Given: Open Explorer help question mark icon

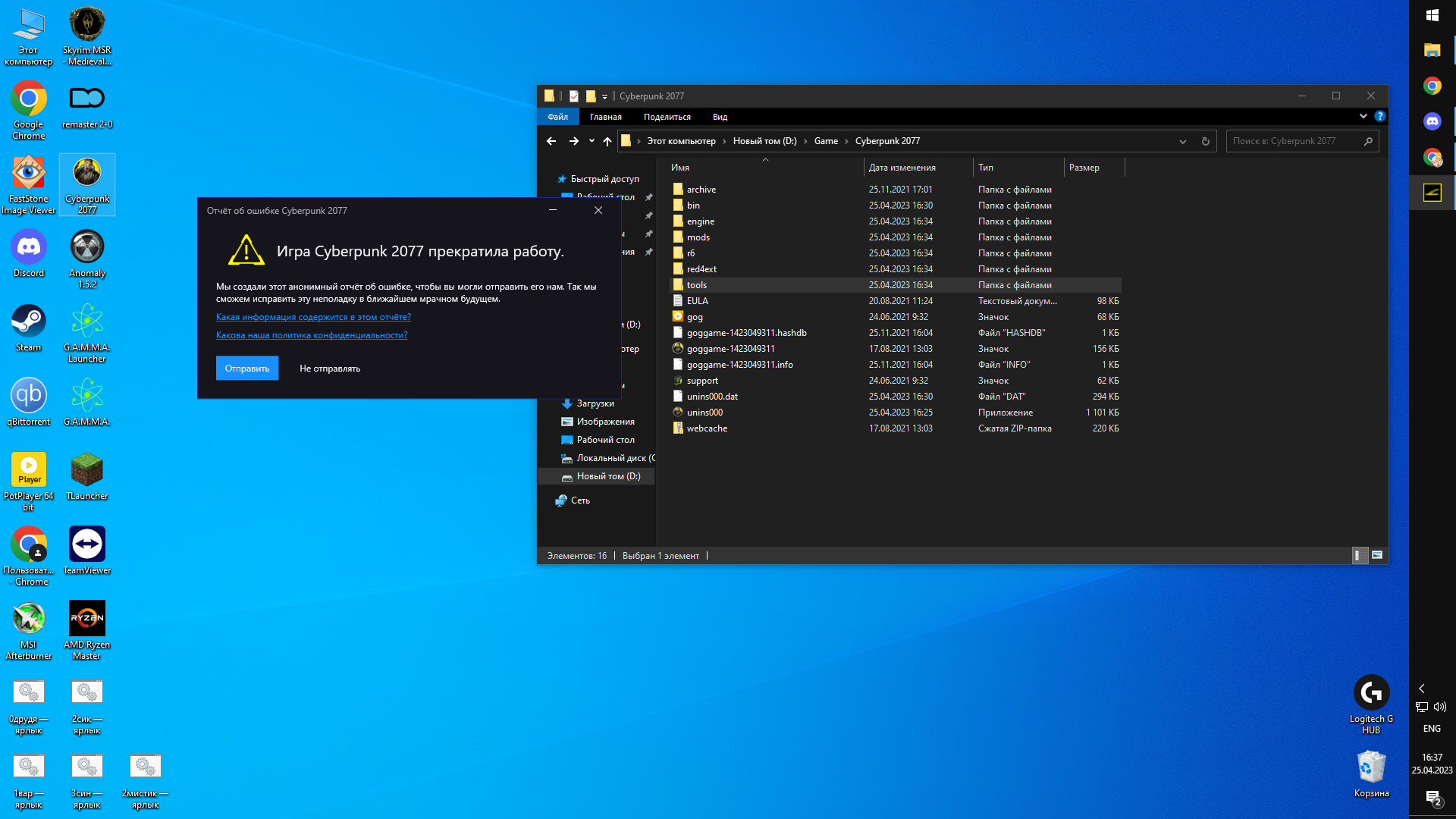Looking at the screenshot, I should 1380,116.
